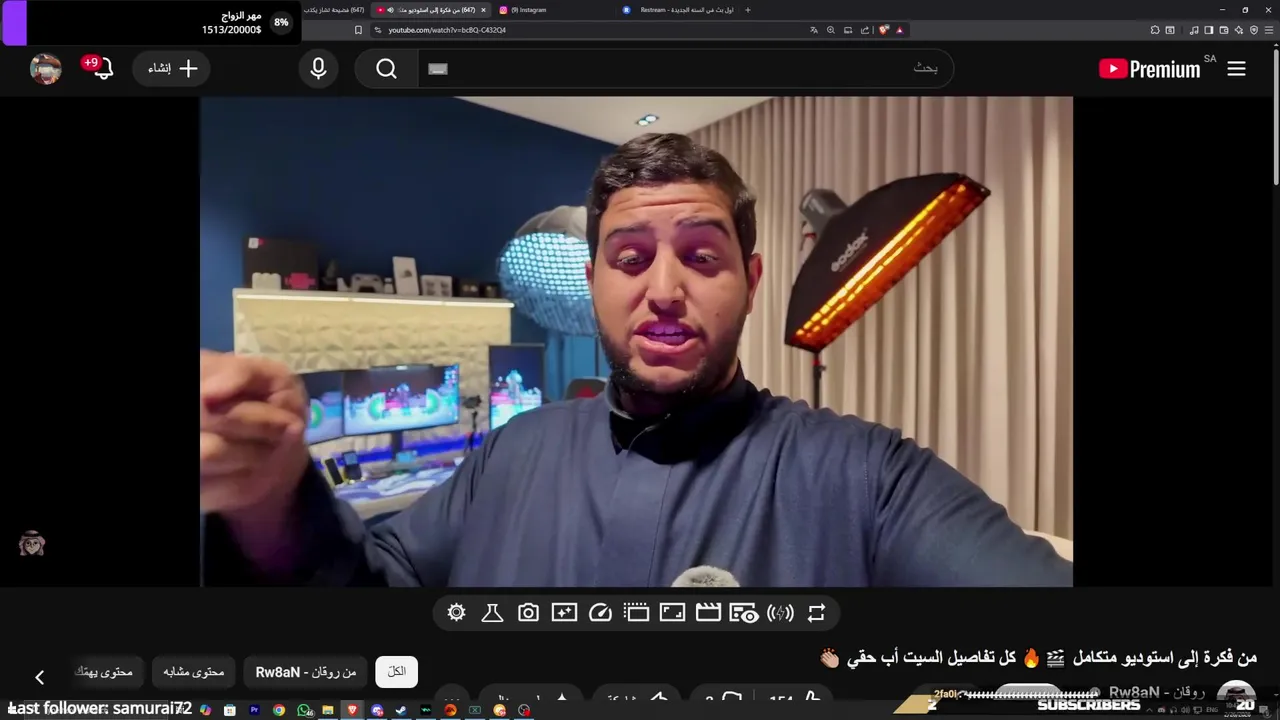1280x720 pixels.
Task: Open Adobe Premiere Pro from the taskbar
Action: (x=255, y=710)
